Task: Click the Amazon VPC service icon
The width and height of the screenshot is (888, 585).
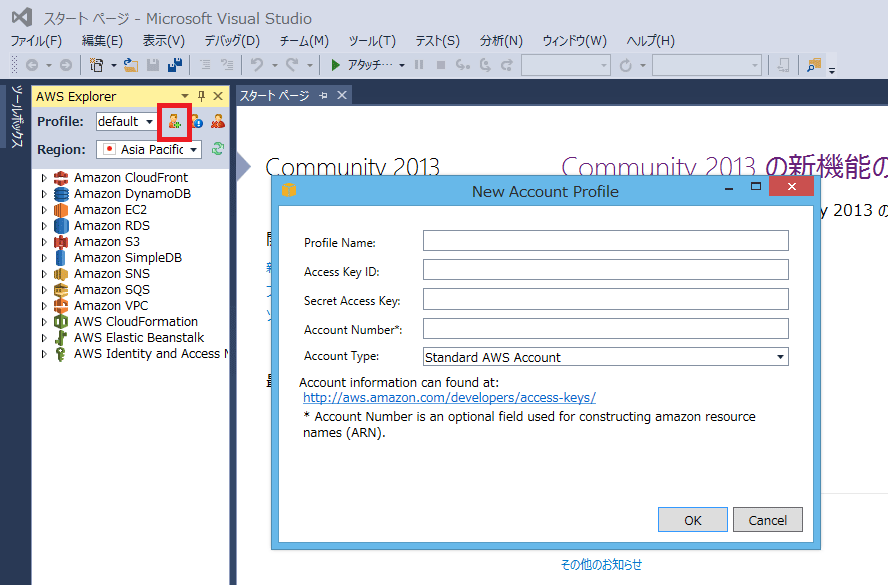Action: pos(61,306)
